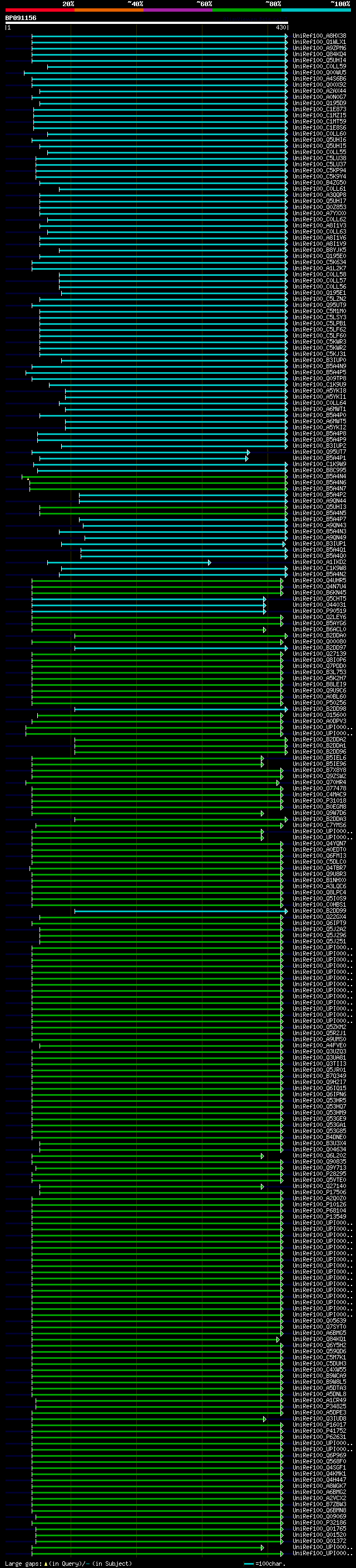Select hit label UniRef100_B4ZG50
This screenshot has width=356, height=1568.
tap(319, 182)
